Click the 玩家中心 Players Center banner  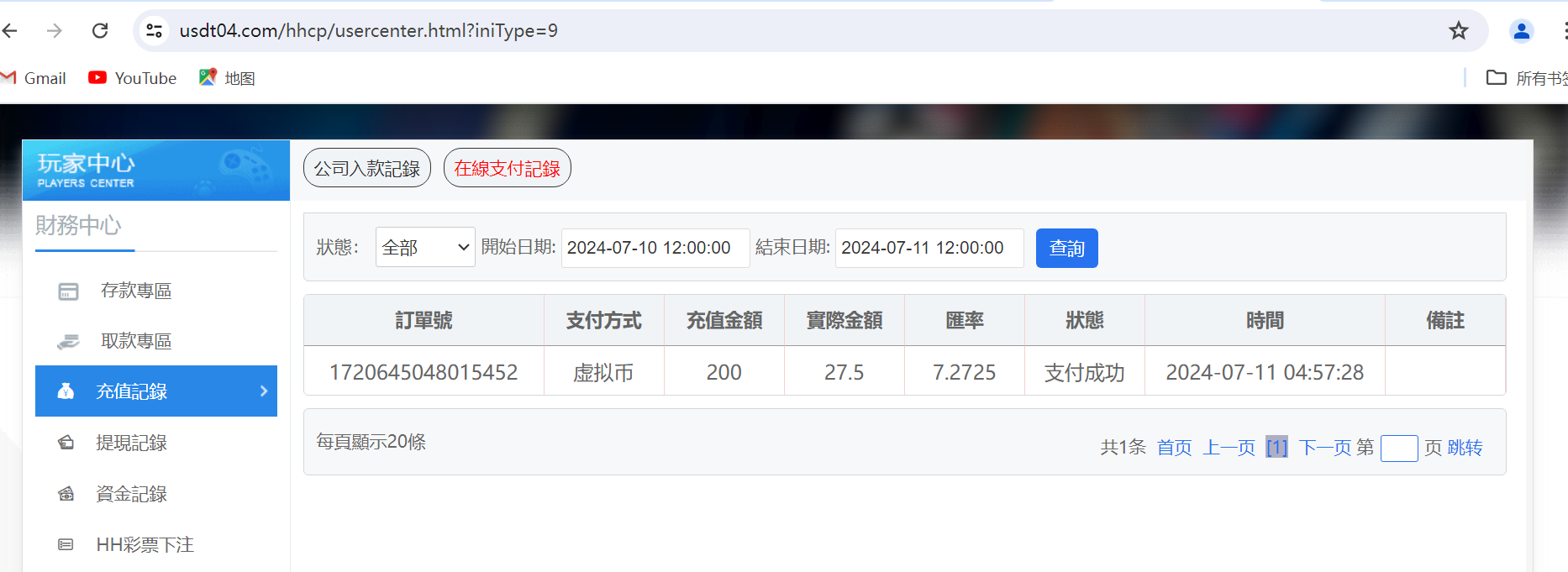tap(156, 171)
